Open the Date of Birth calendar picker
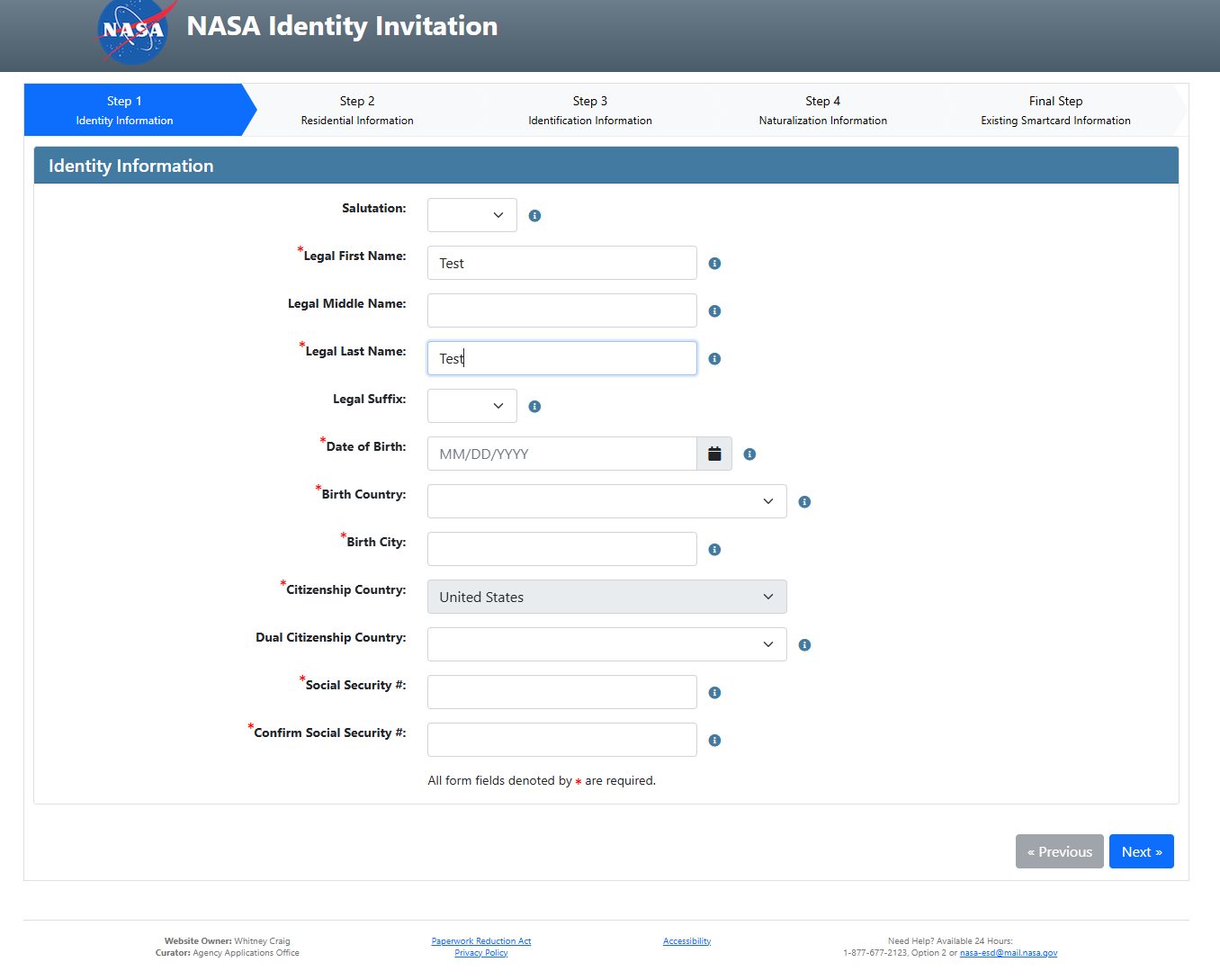The height and width of the screenshot is (980, 1220). 714,454
